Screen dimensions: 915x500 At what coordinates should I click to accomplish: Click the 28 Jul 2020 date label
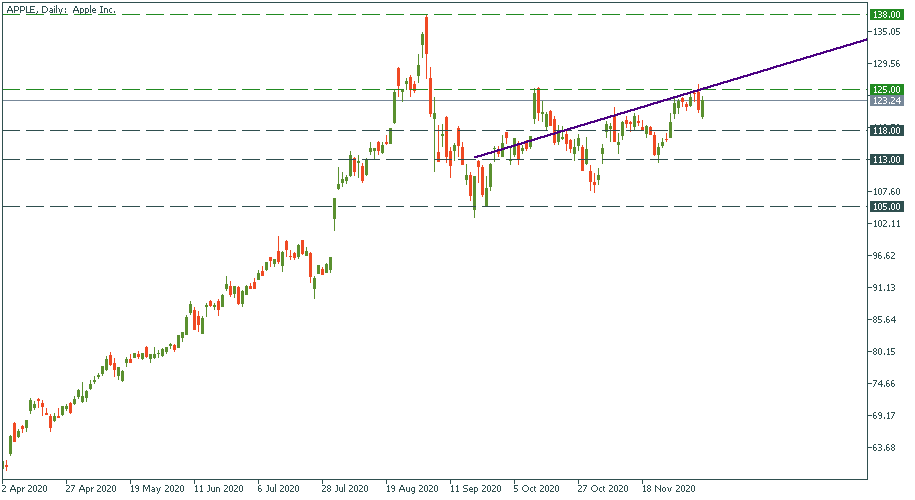(347, 489)
